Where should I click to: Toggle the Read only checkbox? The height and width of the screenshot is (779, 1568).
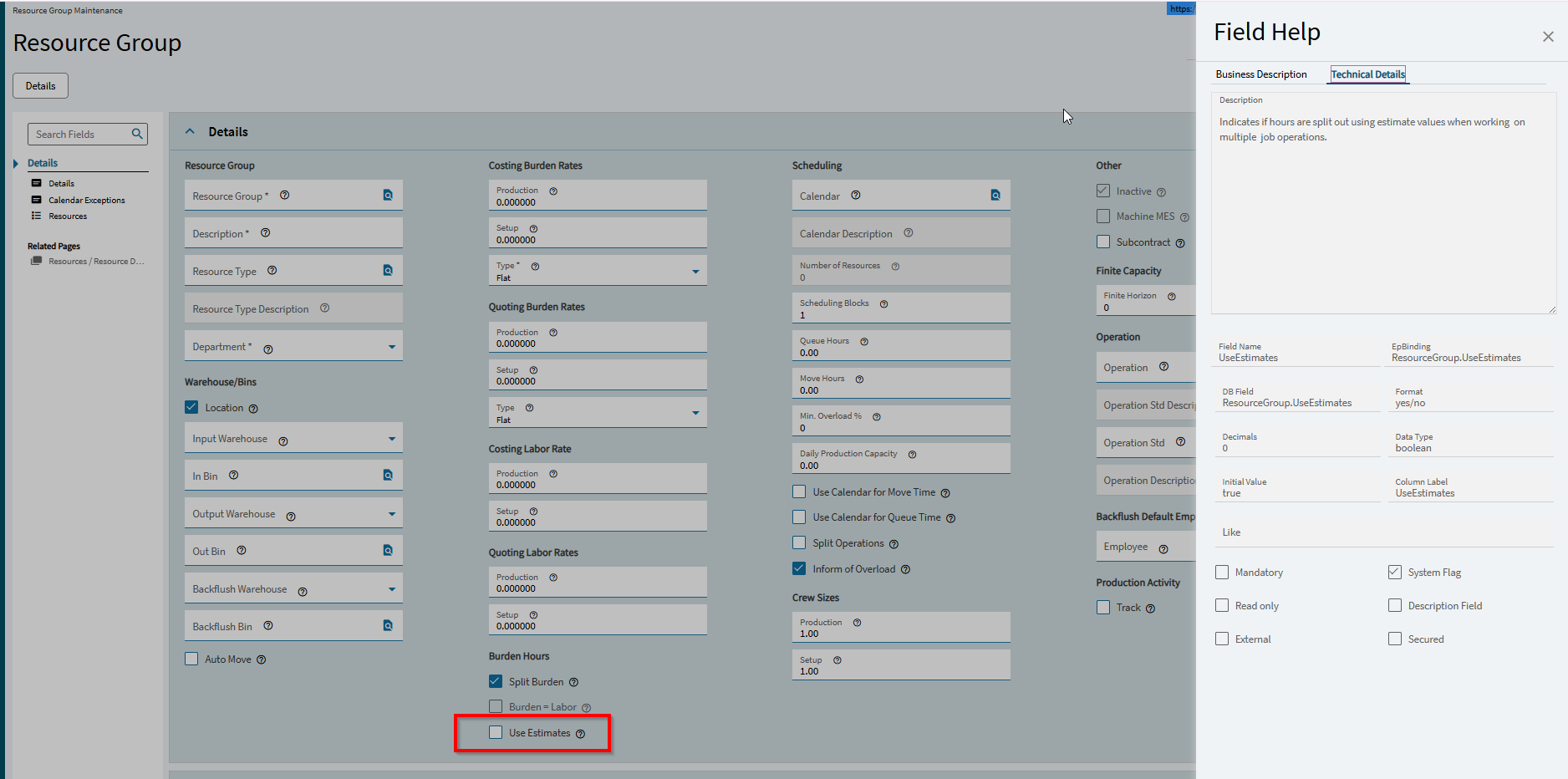tap(1222, 605)
